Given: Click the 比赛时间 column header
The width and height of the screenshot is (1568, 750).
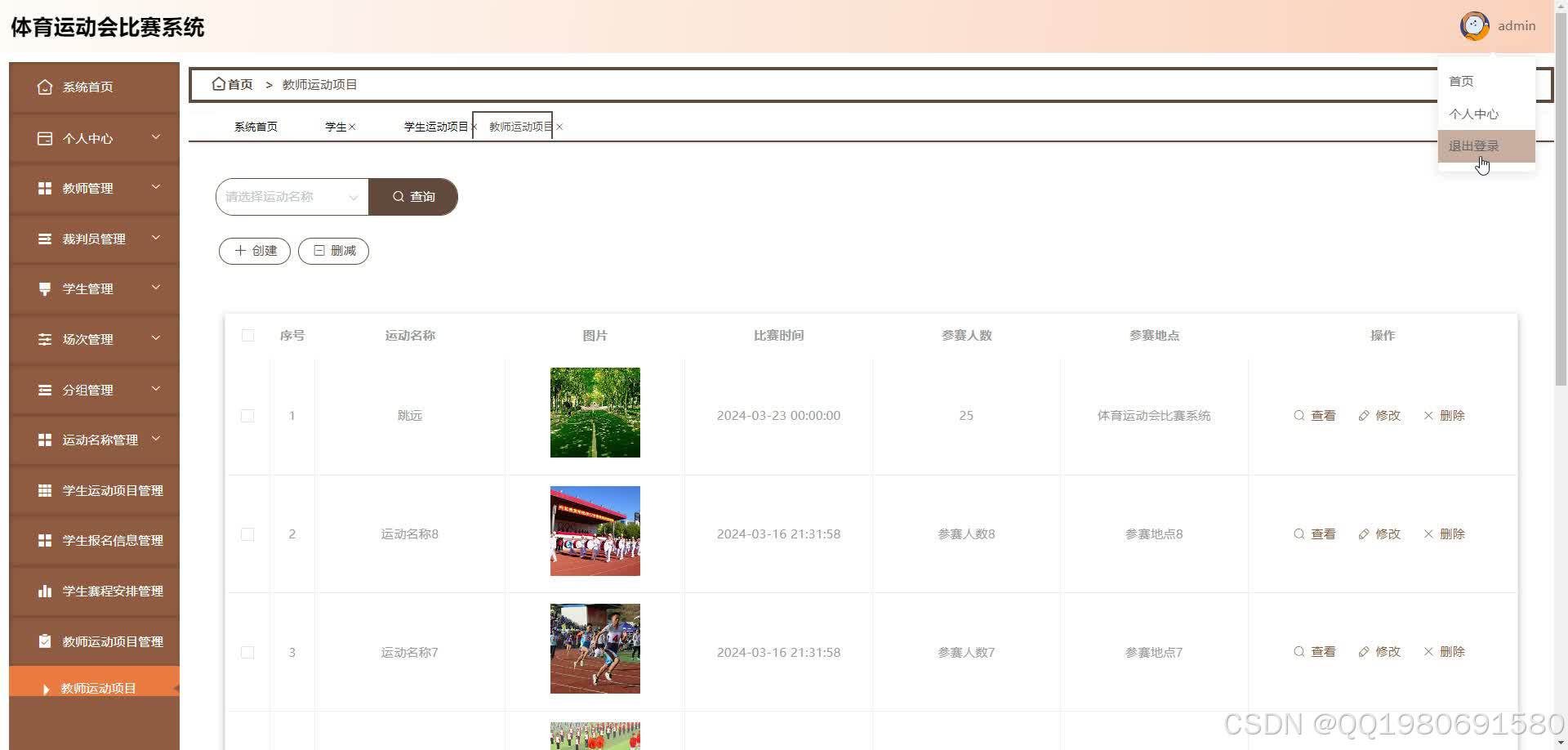Looking at the screenshot, I should tap(778, 335).
